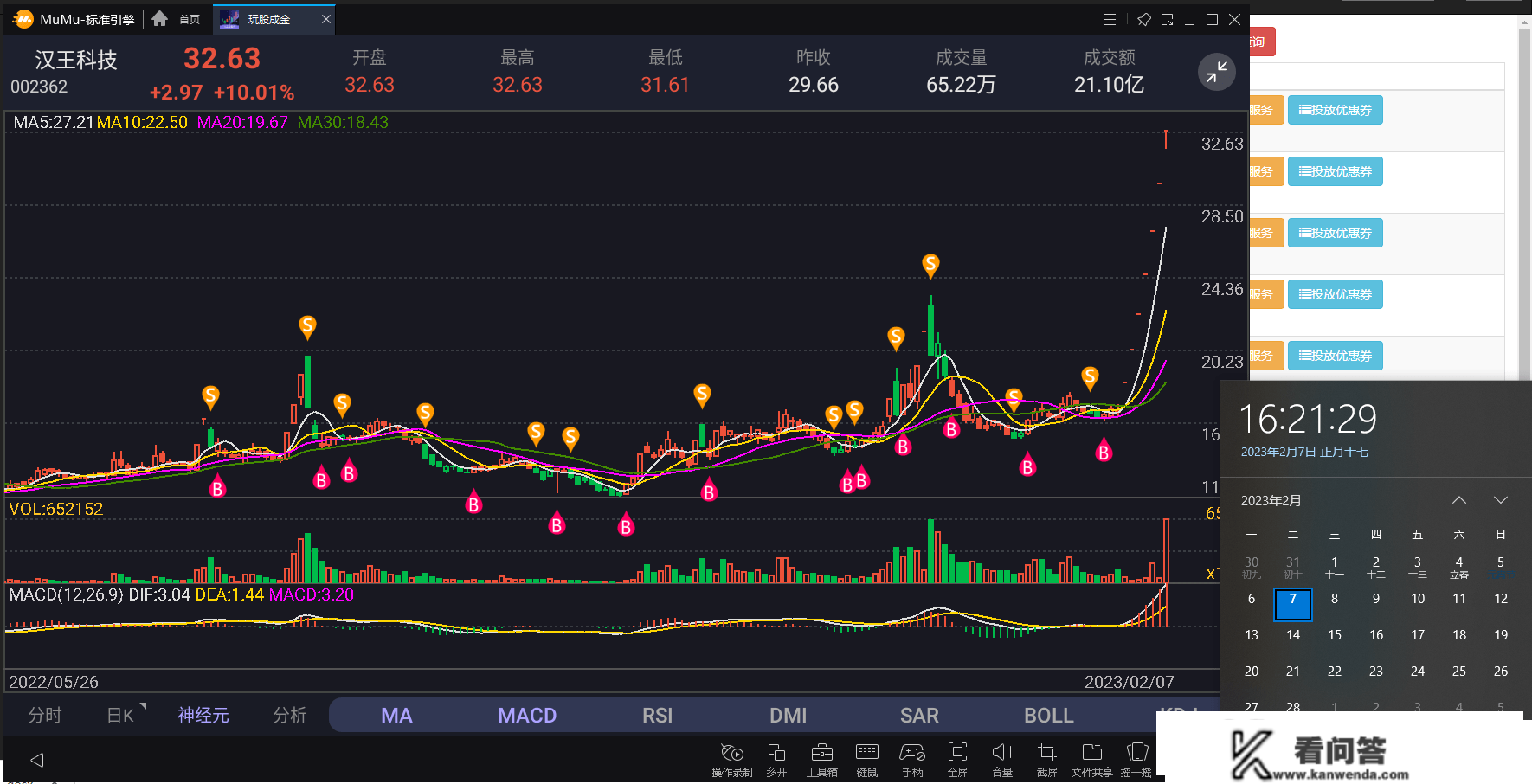Click the chart end date 2023/02/07

1130,682
